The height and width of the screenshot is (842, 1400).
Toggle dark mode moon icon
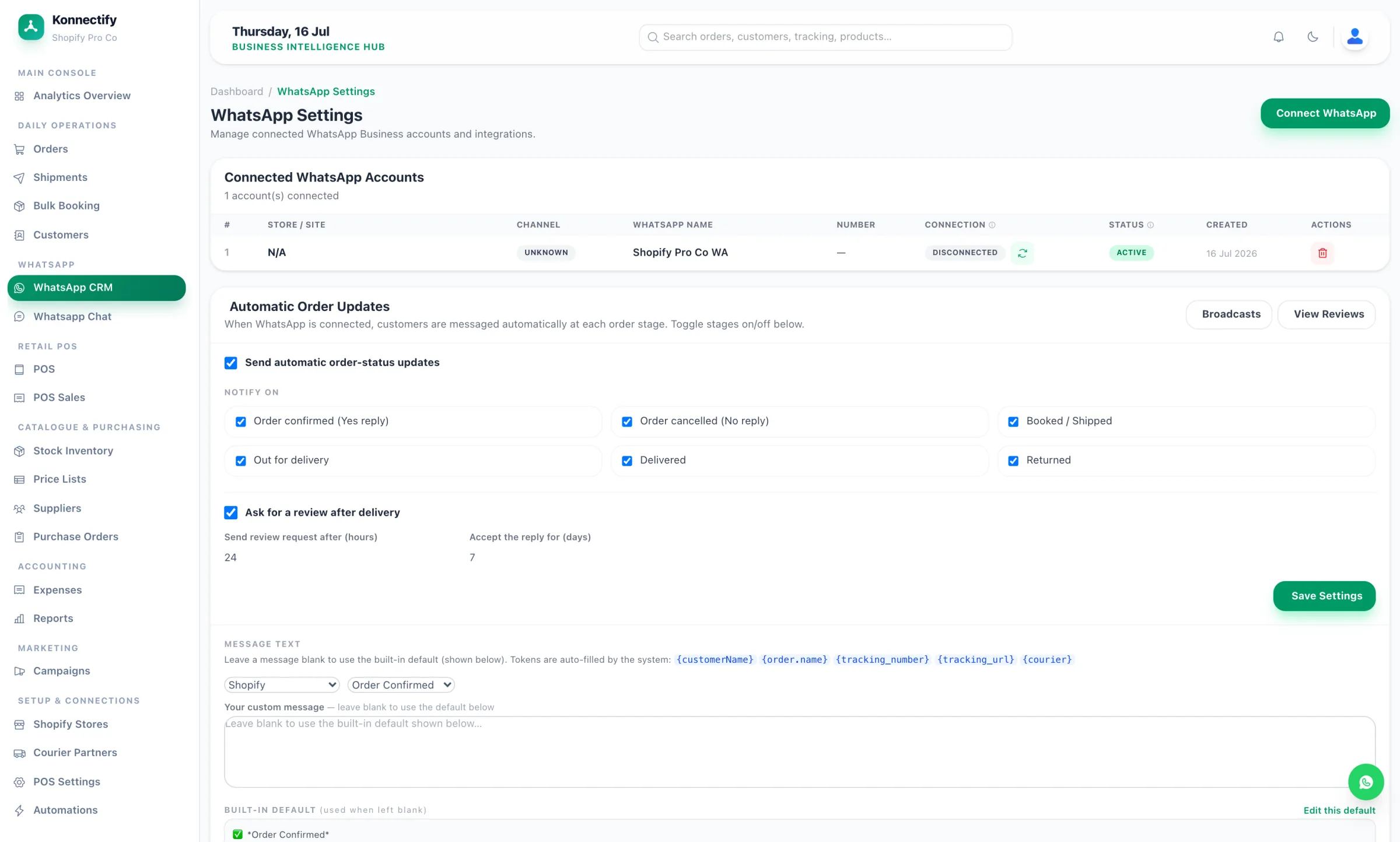tap(1312, 37)
